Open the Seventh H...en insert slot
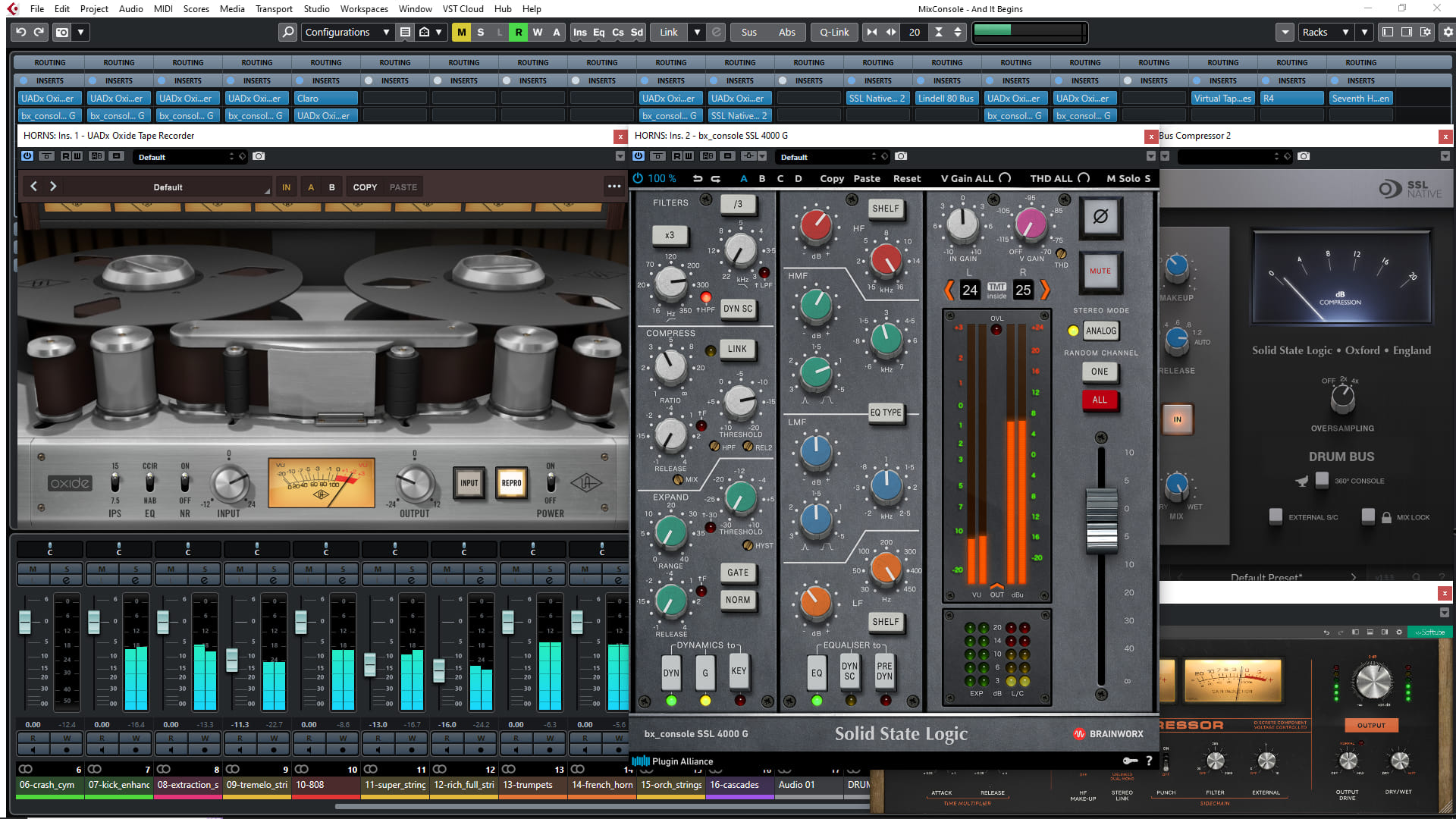The image size is (1456, 819). (x=1360, y=98)
